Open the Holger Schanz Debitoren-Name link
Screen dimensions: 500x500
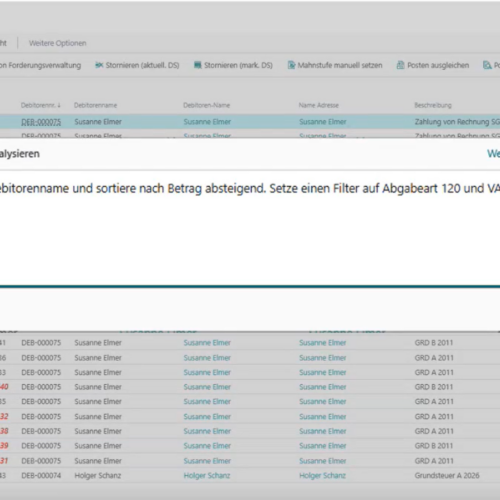click(207, 476)
